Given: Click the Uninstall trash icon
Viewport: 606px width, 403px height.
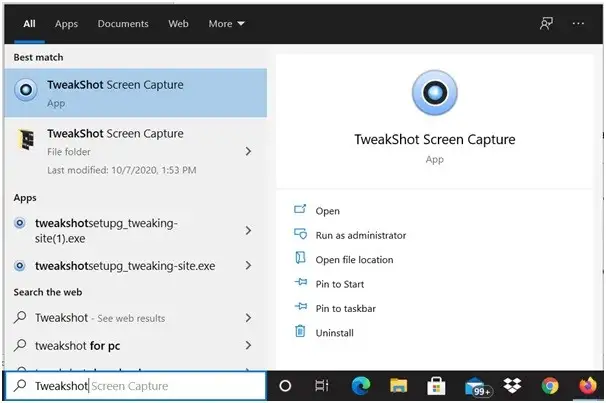Looking at the screenshot, I should click(x=300, y=331).
